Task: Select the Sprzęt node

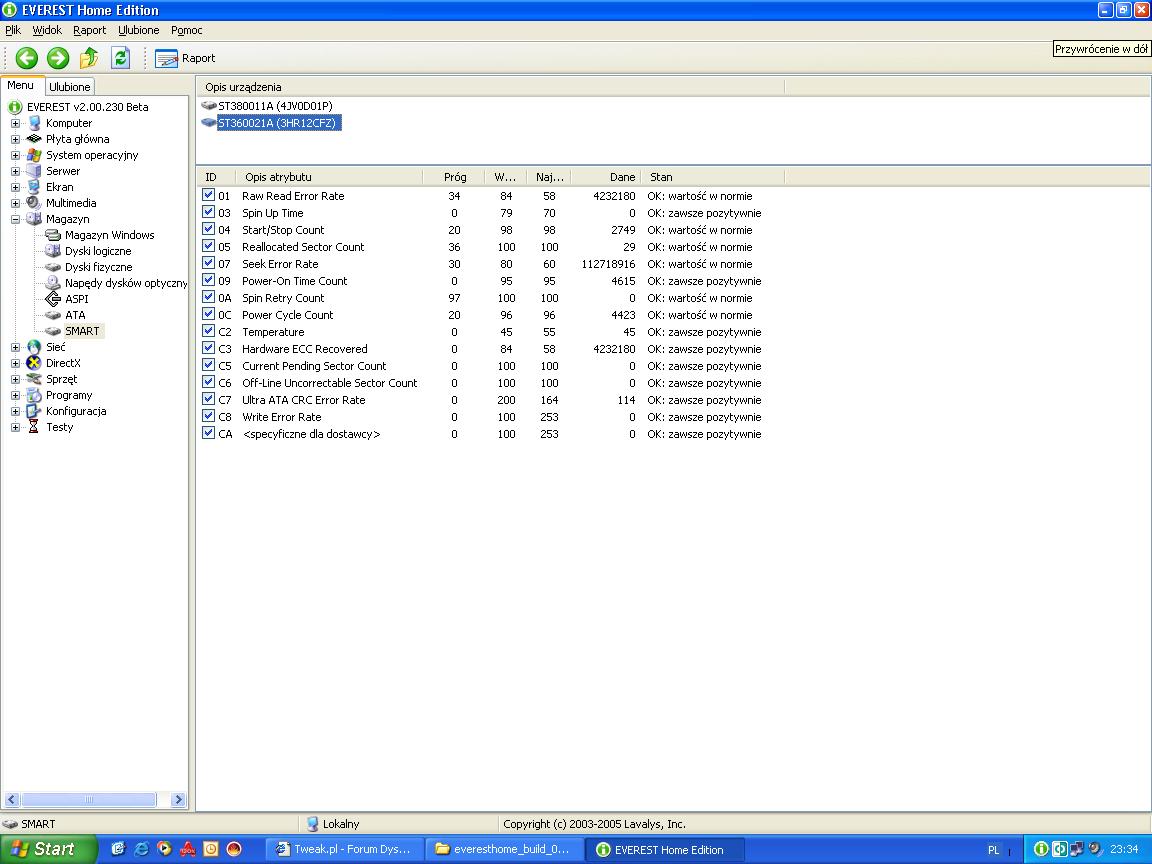Action: point(61,380)
